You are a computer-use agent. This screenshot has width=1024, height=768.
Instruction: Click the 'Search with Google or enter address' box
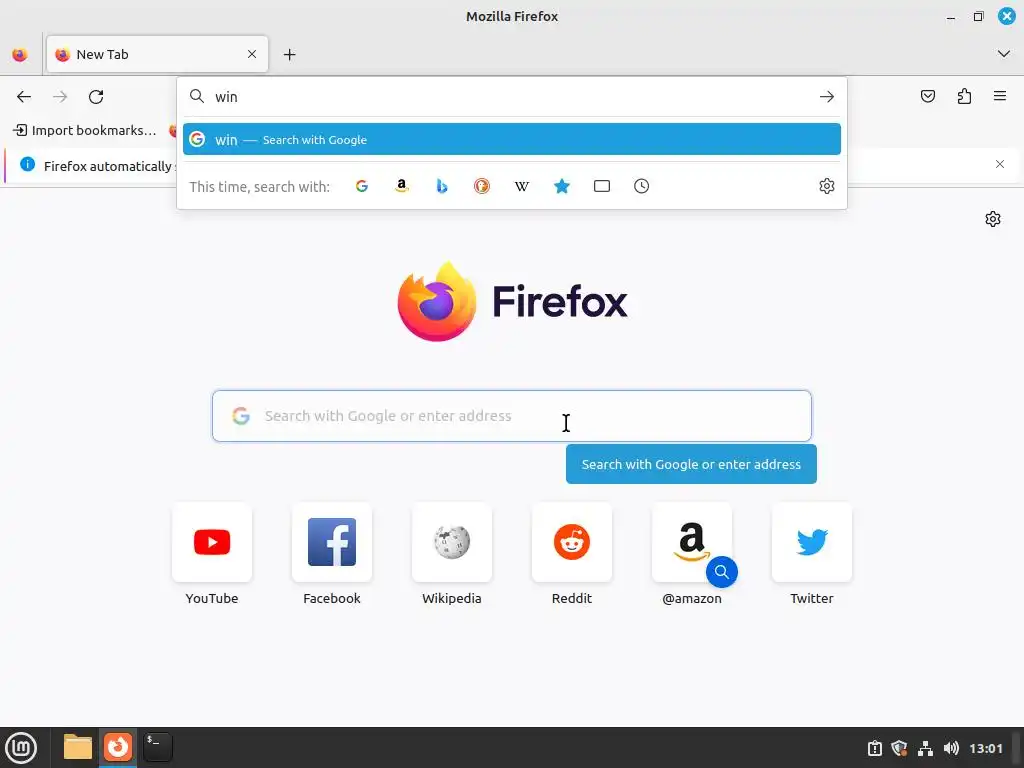pyautogui.click(x=512, y=416)
